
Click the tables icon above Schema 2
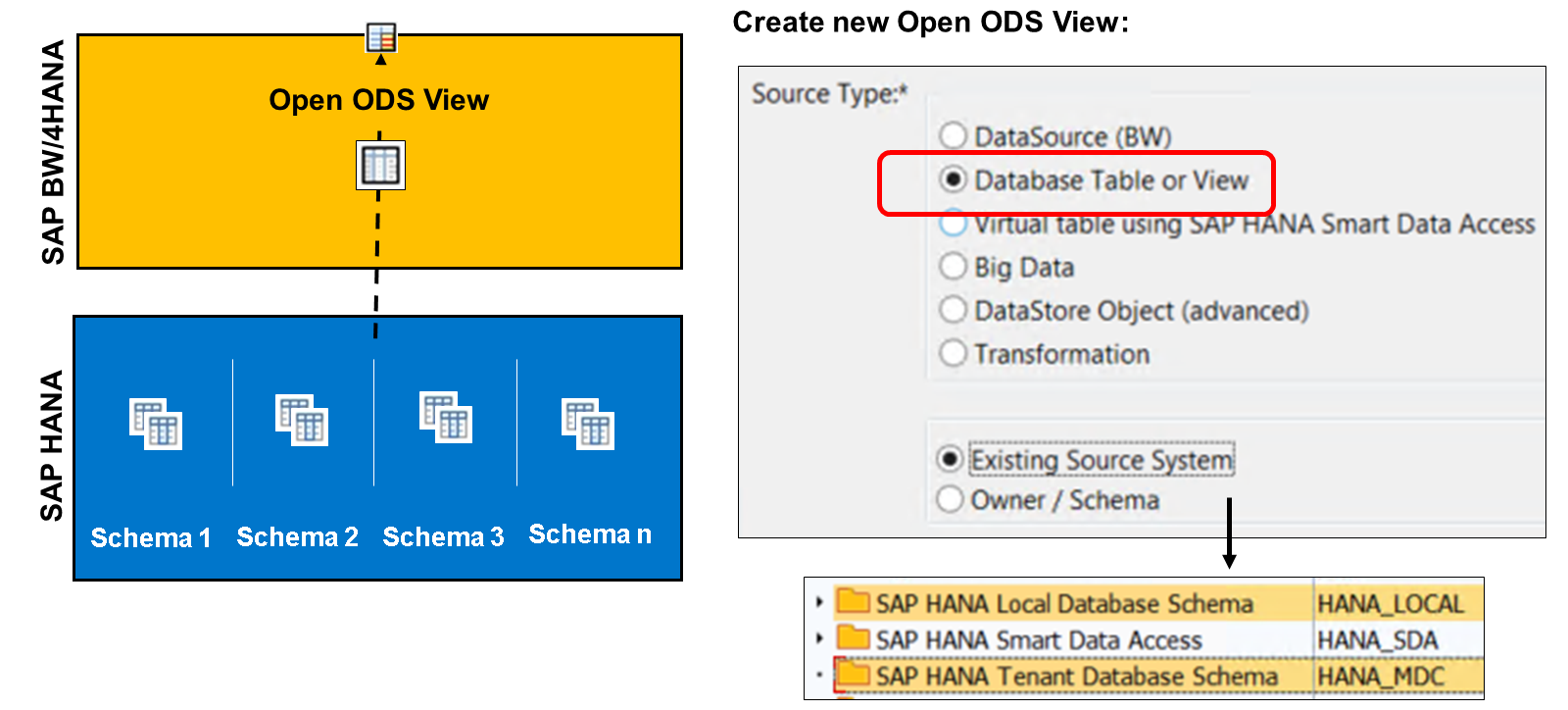click(x=302, y=420)
